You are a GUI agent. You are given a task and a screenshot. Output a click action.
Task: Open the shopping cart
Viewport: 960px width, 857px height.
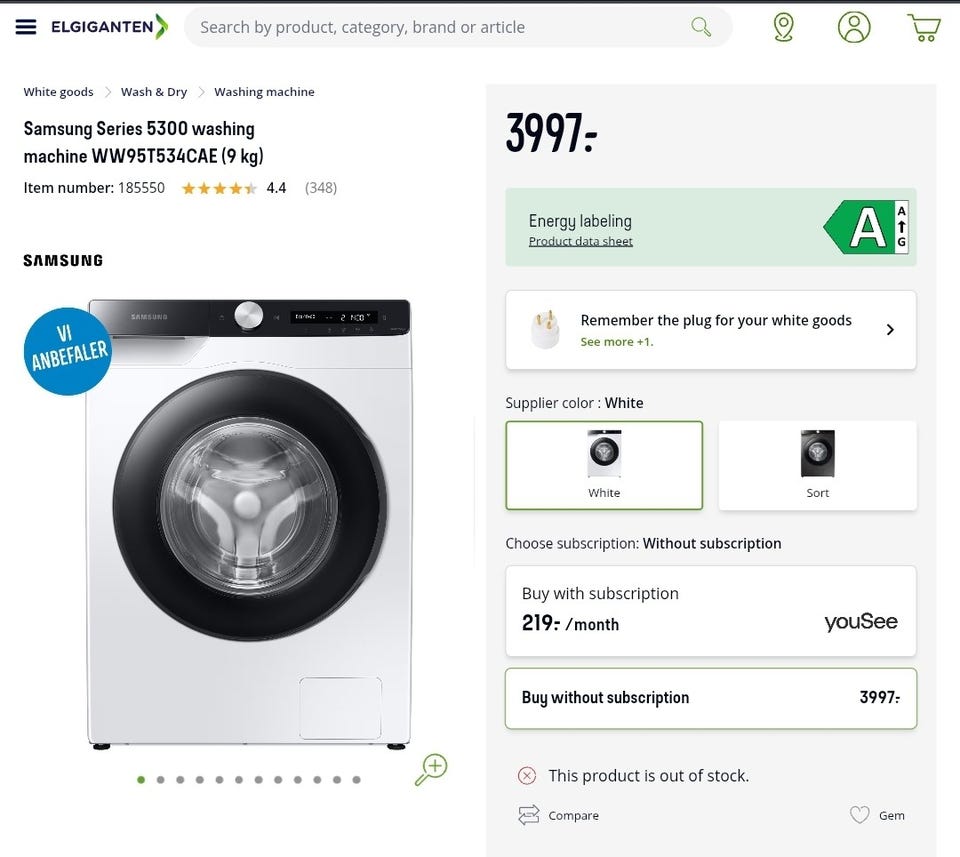[924, 28]
